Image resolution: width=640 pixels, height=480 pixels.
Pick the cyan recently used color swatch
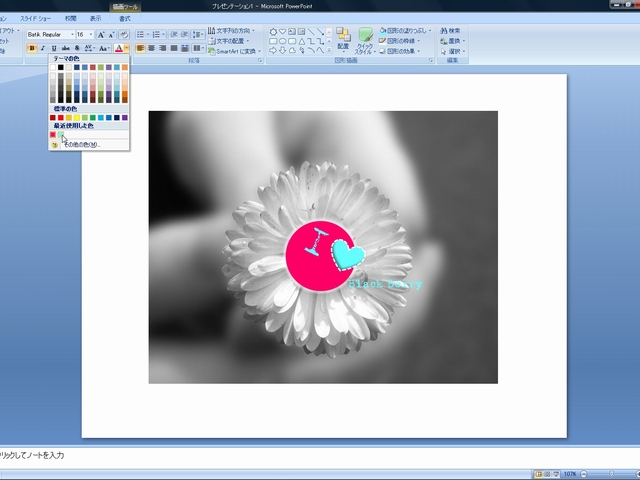point(62,134)
